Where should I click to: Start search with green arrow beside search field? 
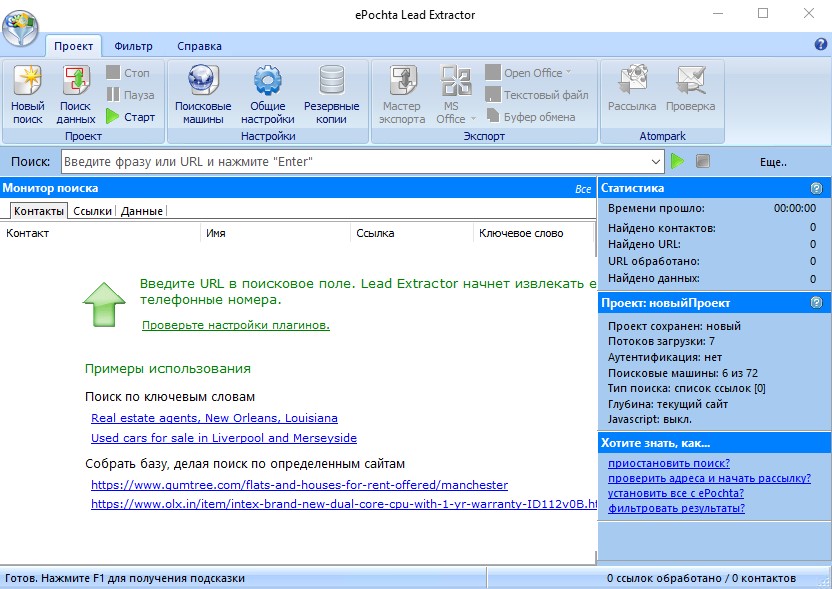[x=678, y=161]
